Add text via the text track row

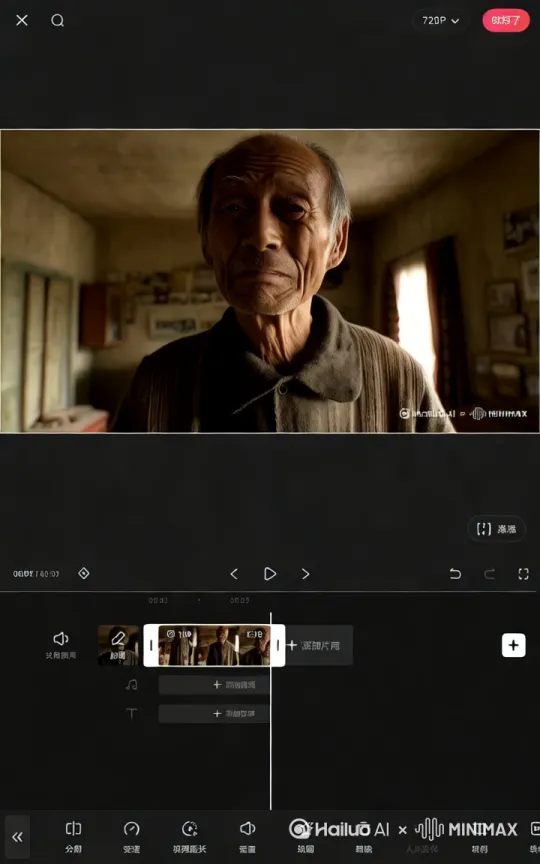point(214,714)
